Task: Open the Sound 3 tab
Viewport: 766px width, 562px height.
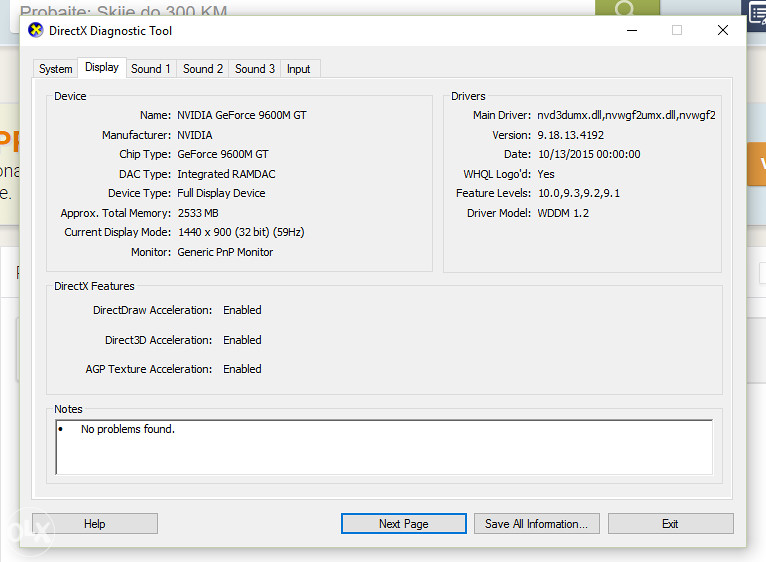Action: point(255,69)
